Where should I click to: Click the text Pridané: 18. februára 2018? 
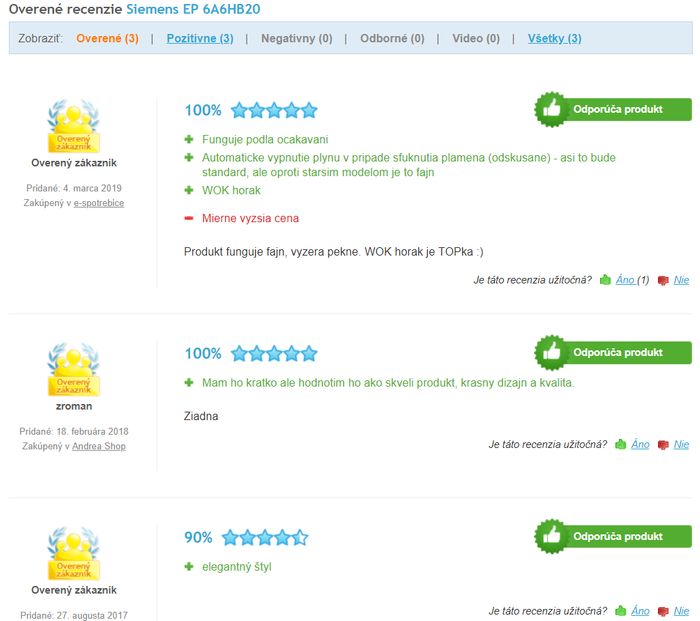coord(74,432)
